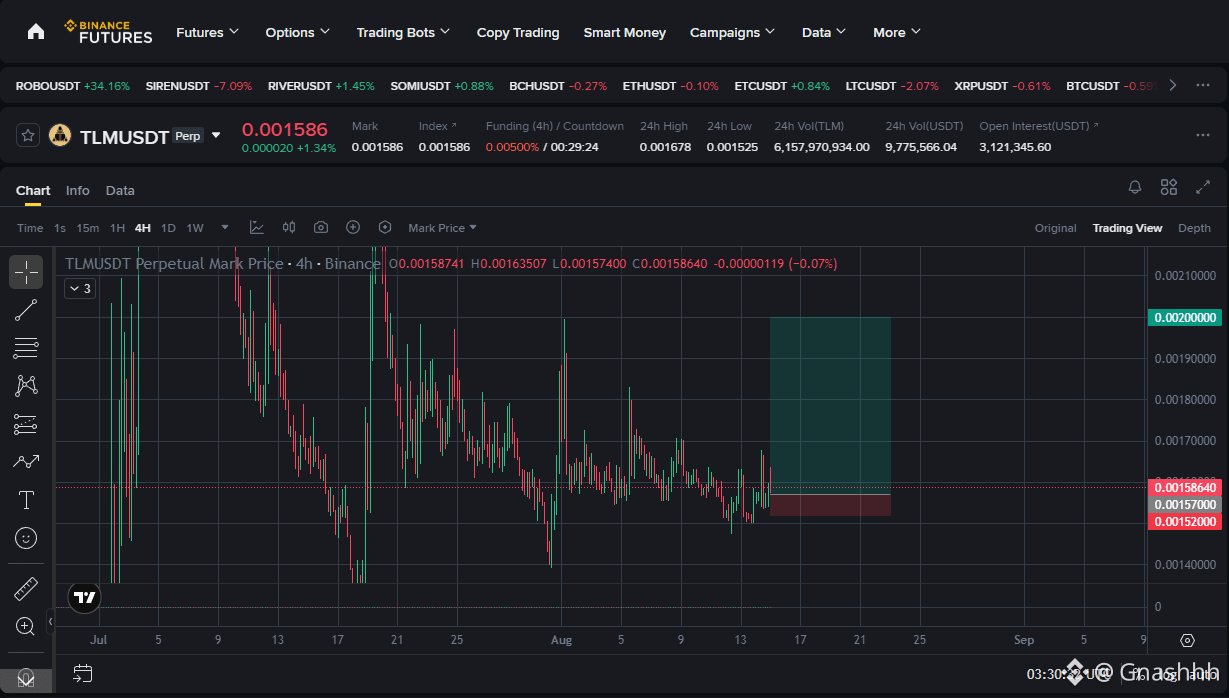
Task: Activate the zoom in tool
Action: click(x=26, y=626)
